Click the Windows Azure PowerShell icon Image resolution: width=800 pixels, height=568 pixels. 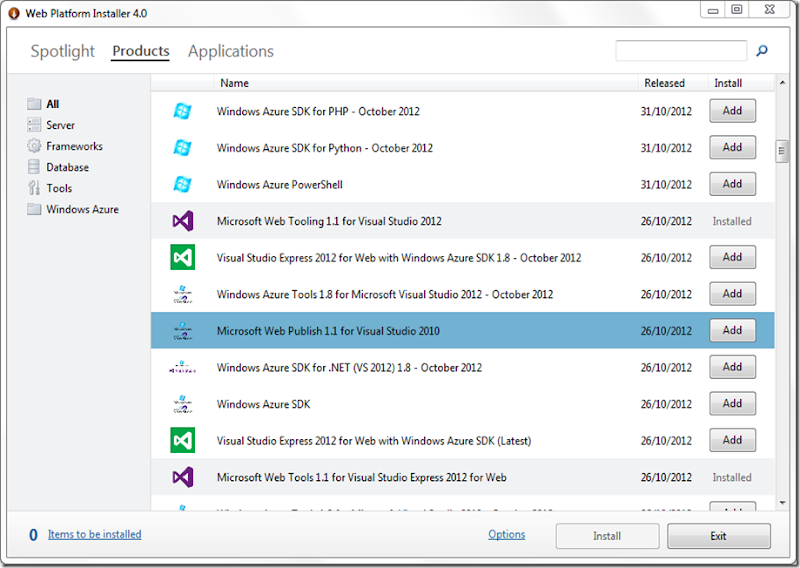(183, 184)
